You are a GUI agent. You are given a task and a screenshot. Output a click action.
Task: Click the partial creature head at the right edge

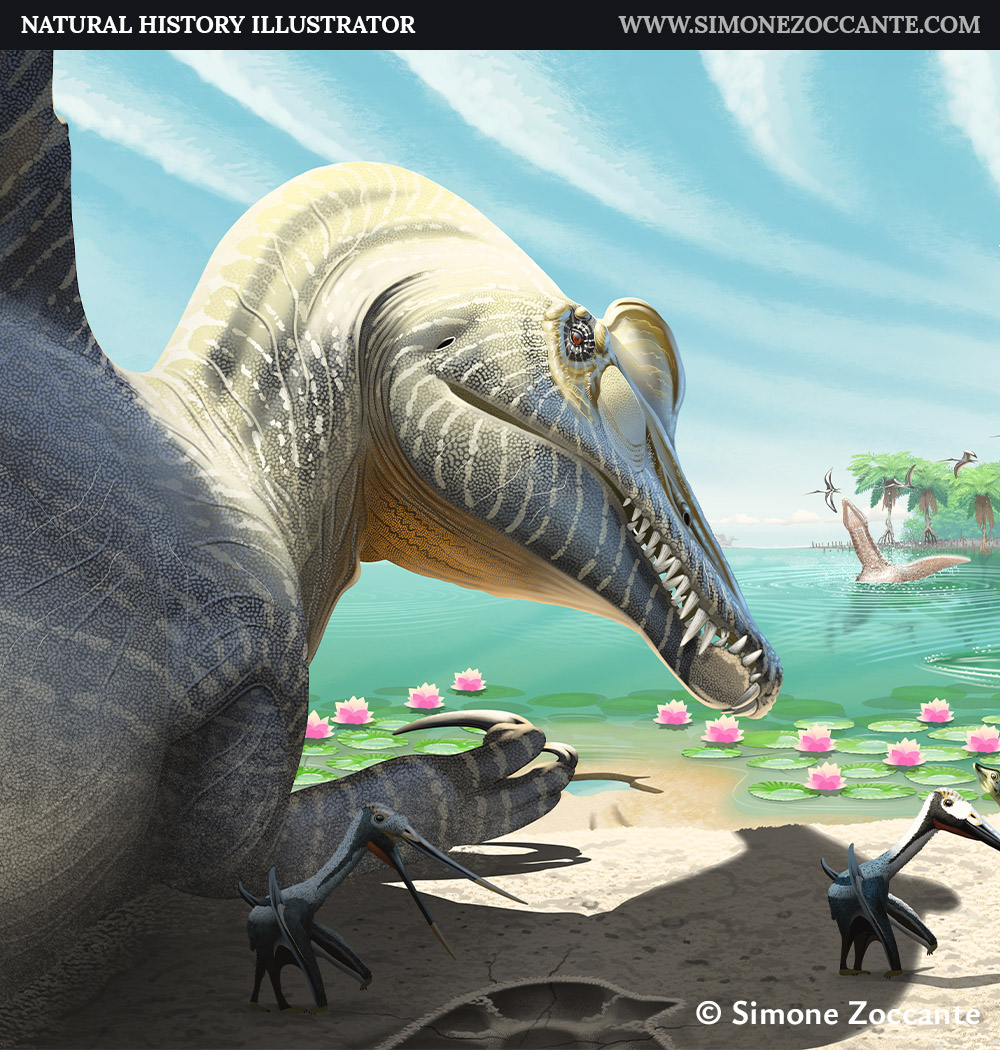pos(988,780)
